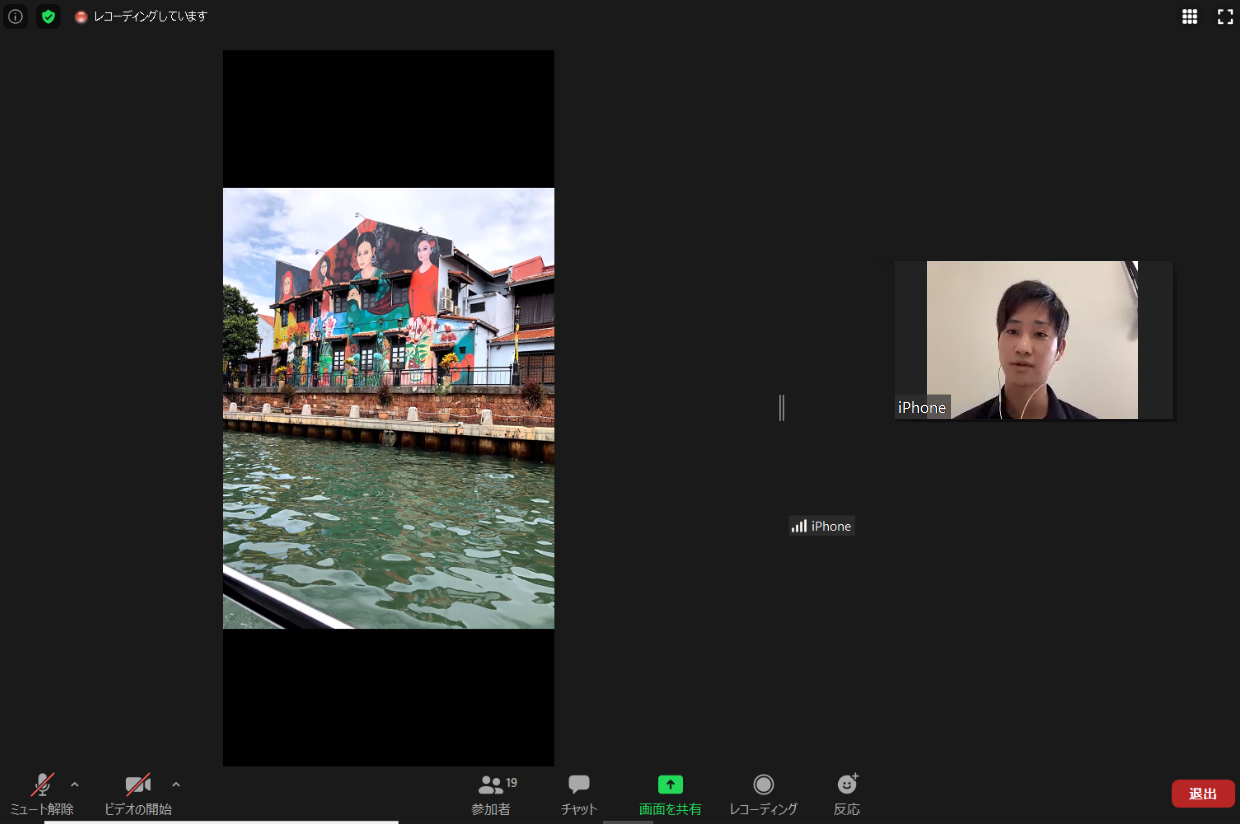The width and height of the screenshot is (1240, 824).
Task: Click the iPhone signal strength label
Action: [x=821, y=526]
